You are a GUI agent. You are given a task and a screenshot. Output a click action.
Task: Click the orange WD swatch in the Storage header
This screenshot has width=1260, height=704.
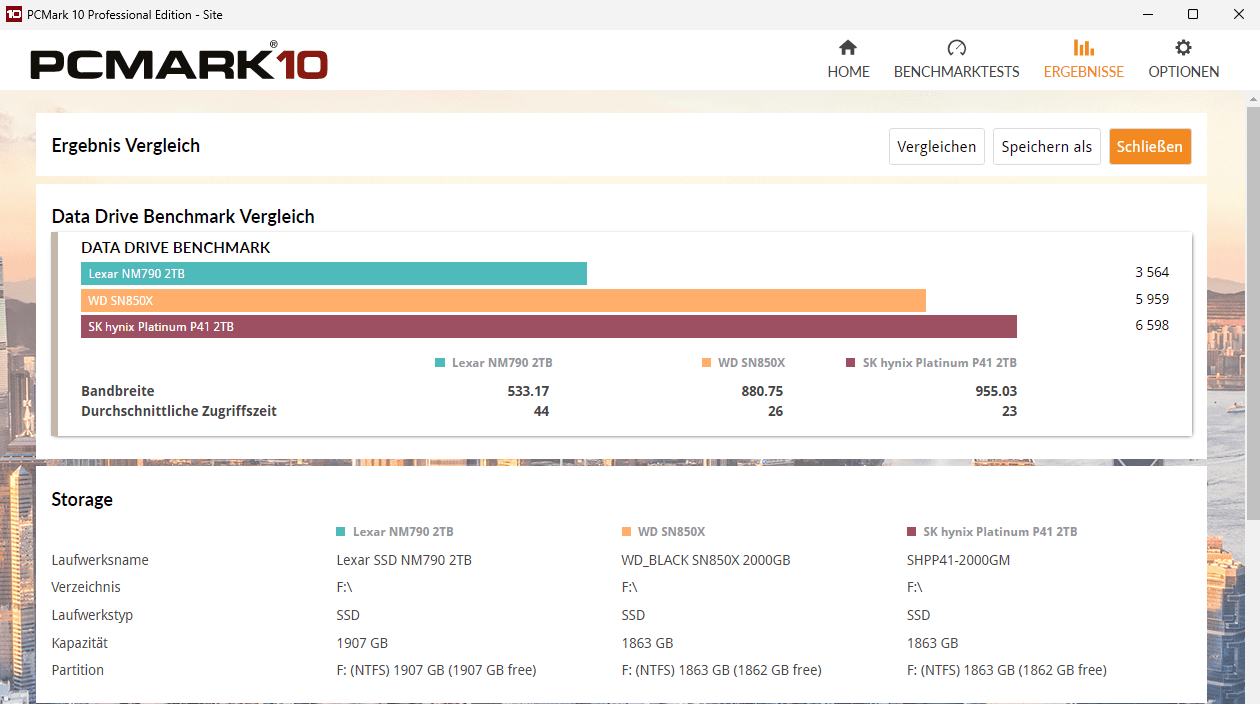click(x=627, y=532)
